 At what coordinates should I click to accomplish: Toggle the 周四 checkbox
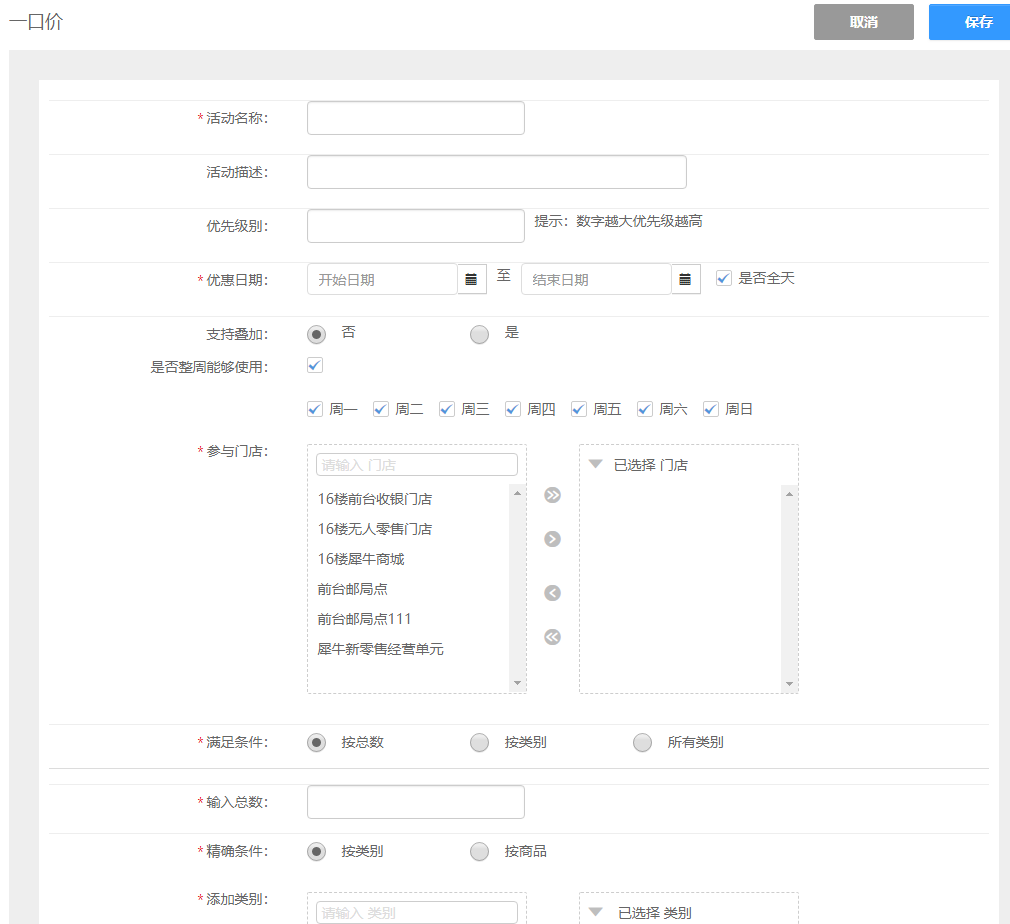[513, 409]
